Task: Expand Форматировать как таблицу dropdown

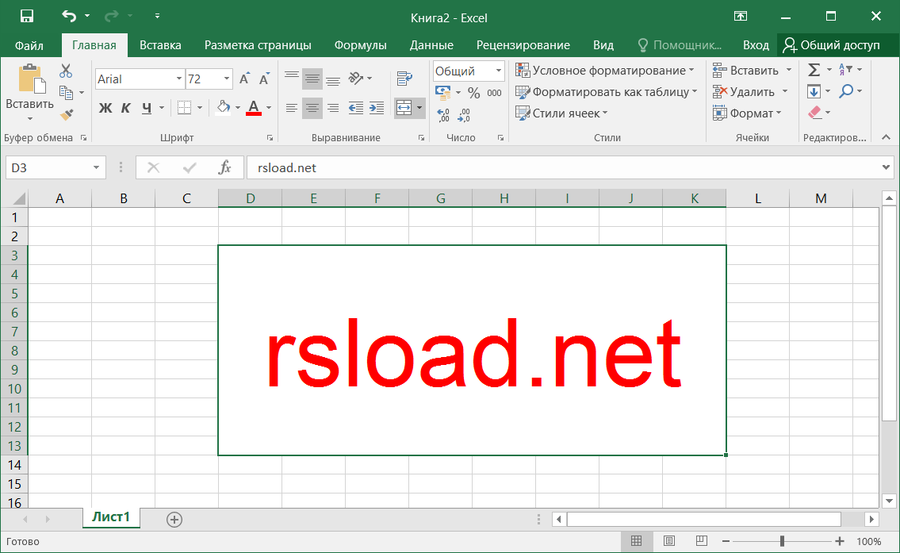Action: pyautogui.click(x=695, y=92)
